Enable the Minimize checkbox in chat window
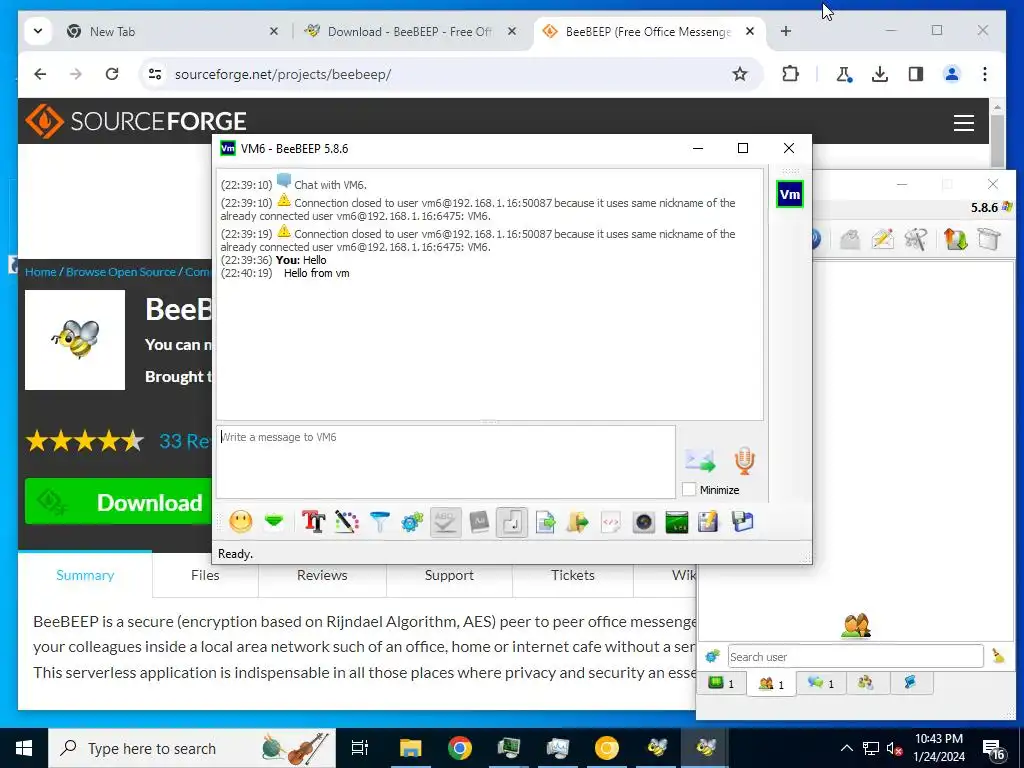 689,490
